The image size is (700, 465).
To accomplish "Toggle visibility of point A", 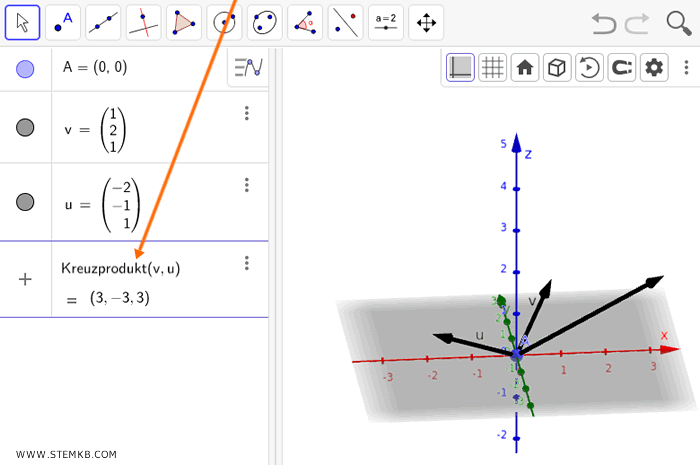I will [x=26, y=69].
